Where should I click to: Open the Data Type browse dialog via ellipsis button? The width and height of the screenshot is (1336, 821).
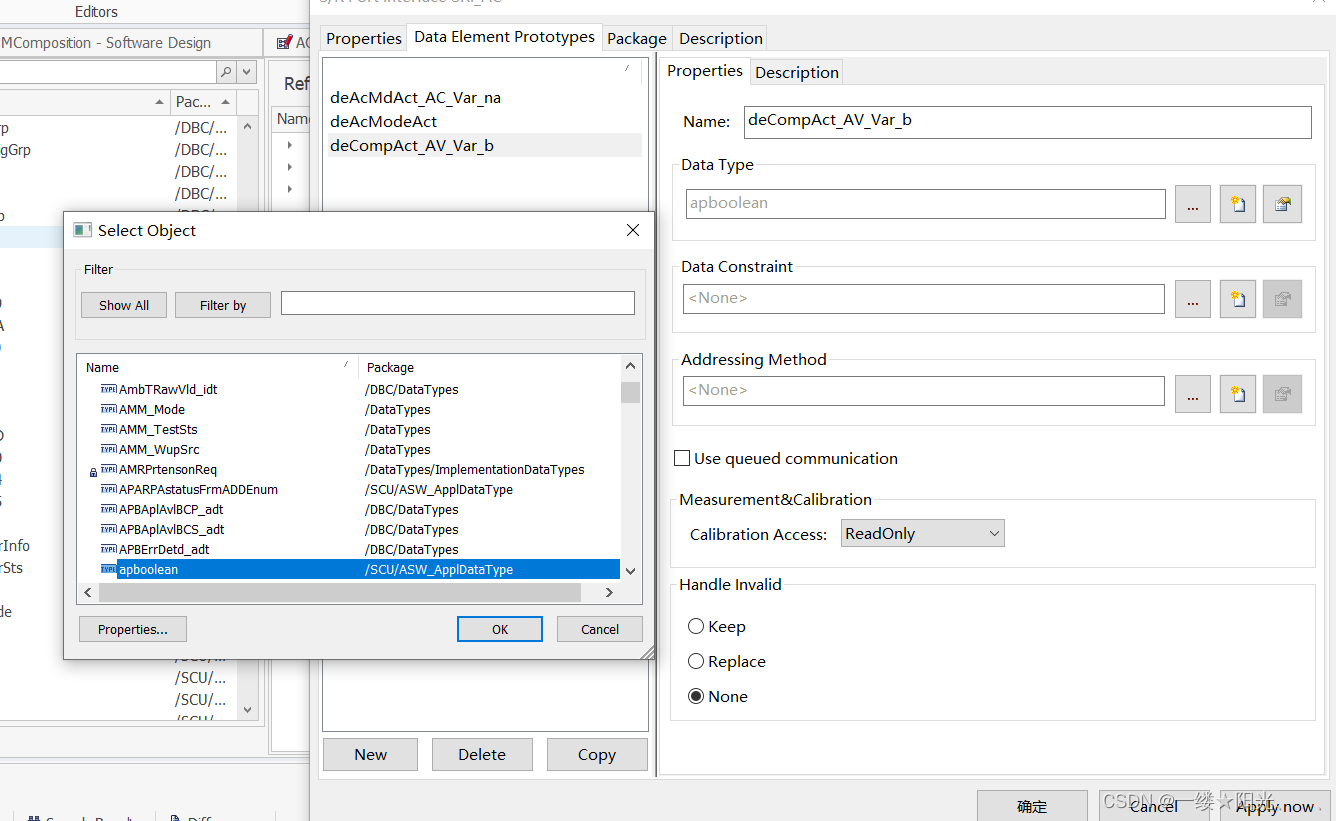coord(1192,203)
